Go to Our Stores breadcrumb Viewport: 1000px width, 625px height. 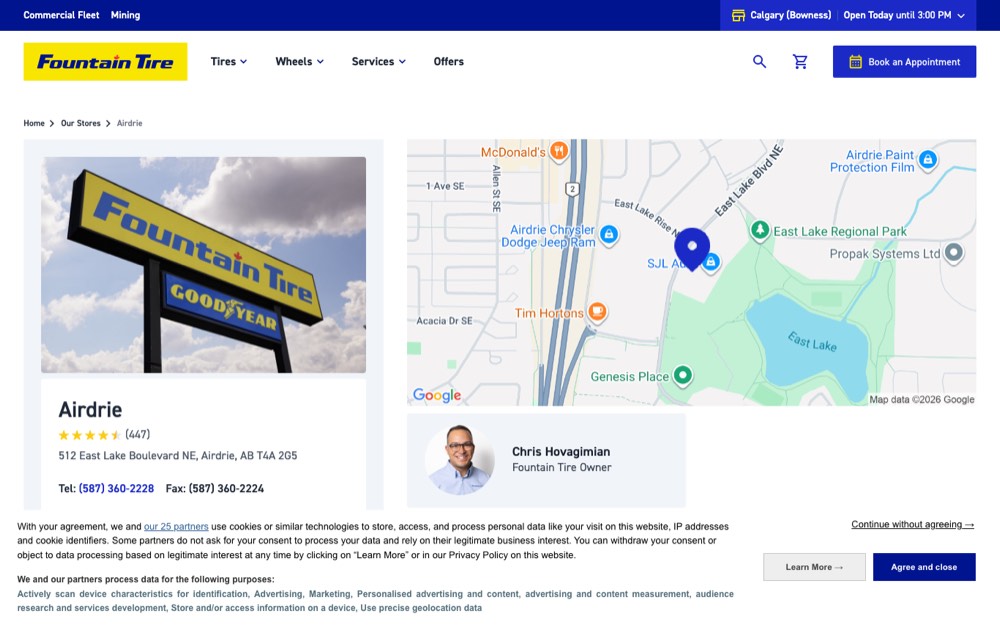80,123
